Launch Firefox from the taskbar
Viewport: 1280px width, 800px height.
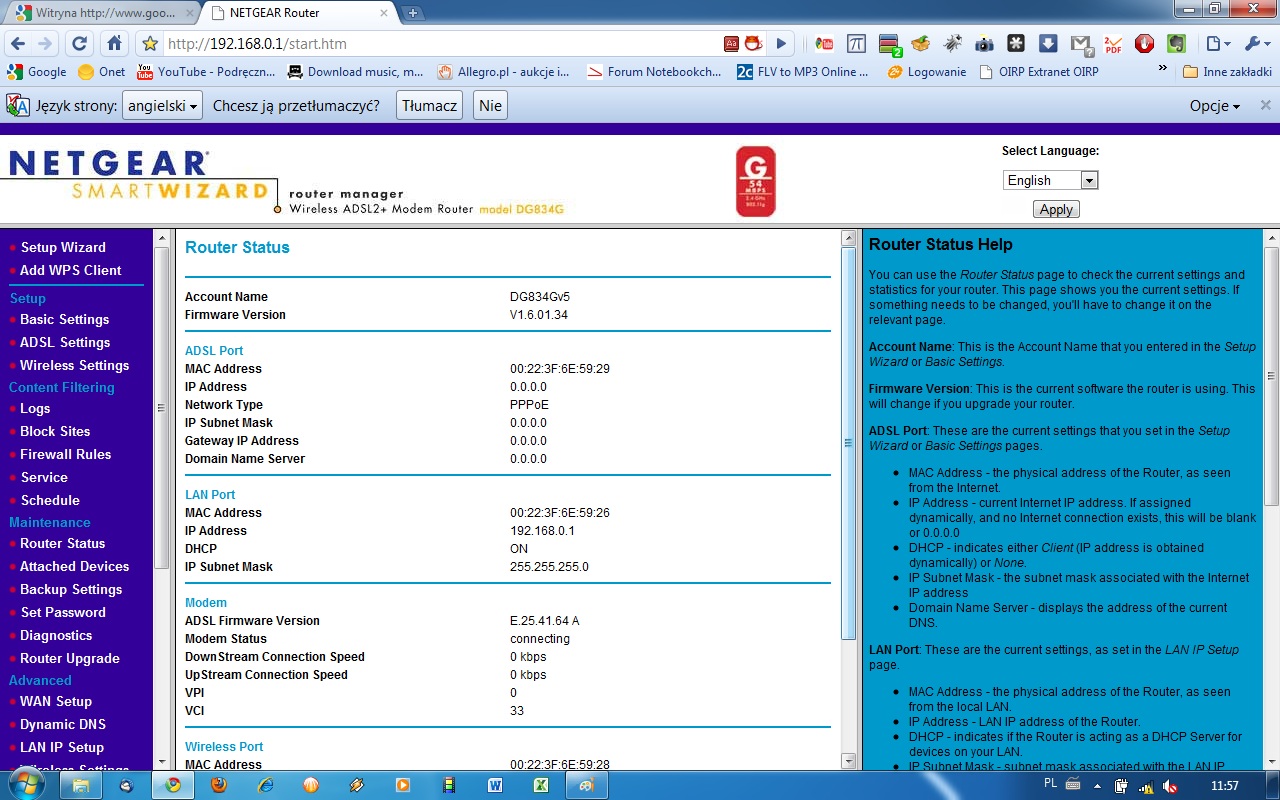click(x=218, y=785)
